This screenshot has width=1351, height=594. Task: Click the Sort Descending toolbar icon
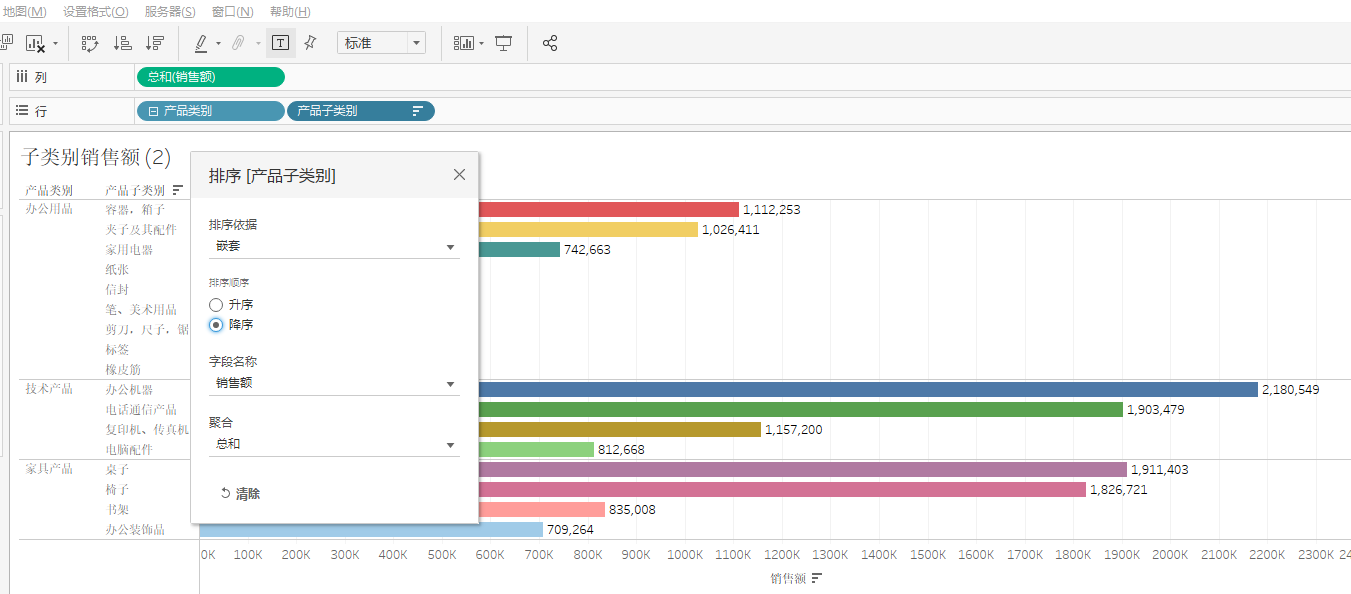pyautogui.click(x=154, y=43)
